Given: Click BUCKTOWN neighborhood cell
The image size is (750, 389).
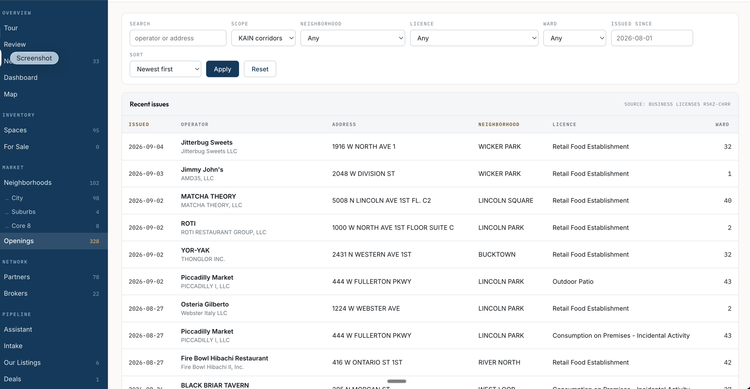Looking at the screenshot, I should pos(497,255).
